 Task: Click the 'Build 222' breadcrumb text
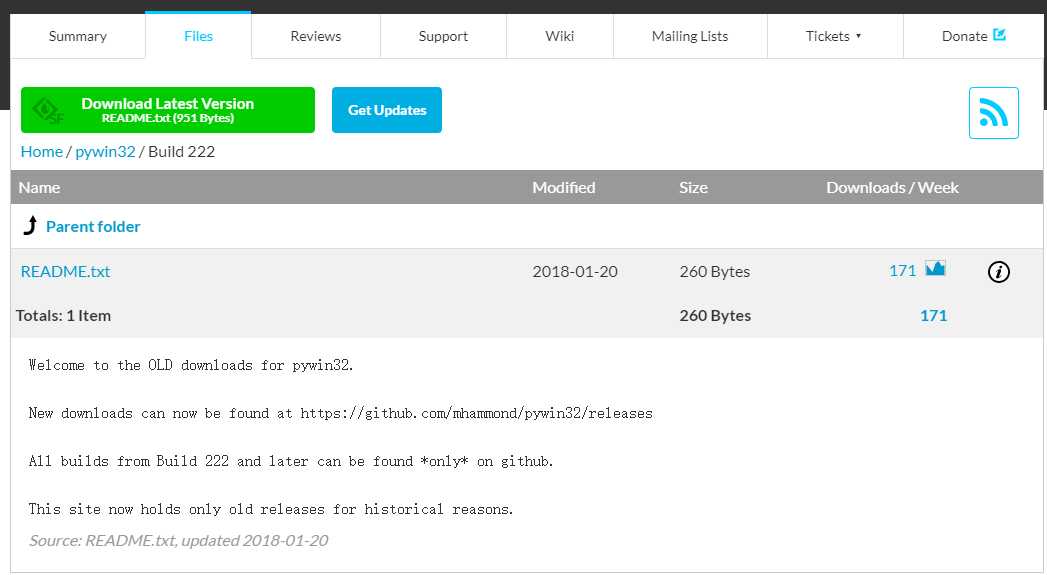pos(182,152)
